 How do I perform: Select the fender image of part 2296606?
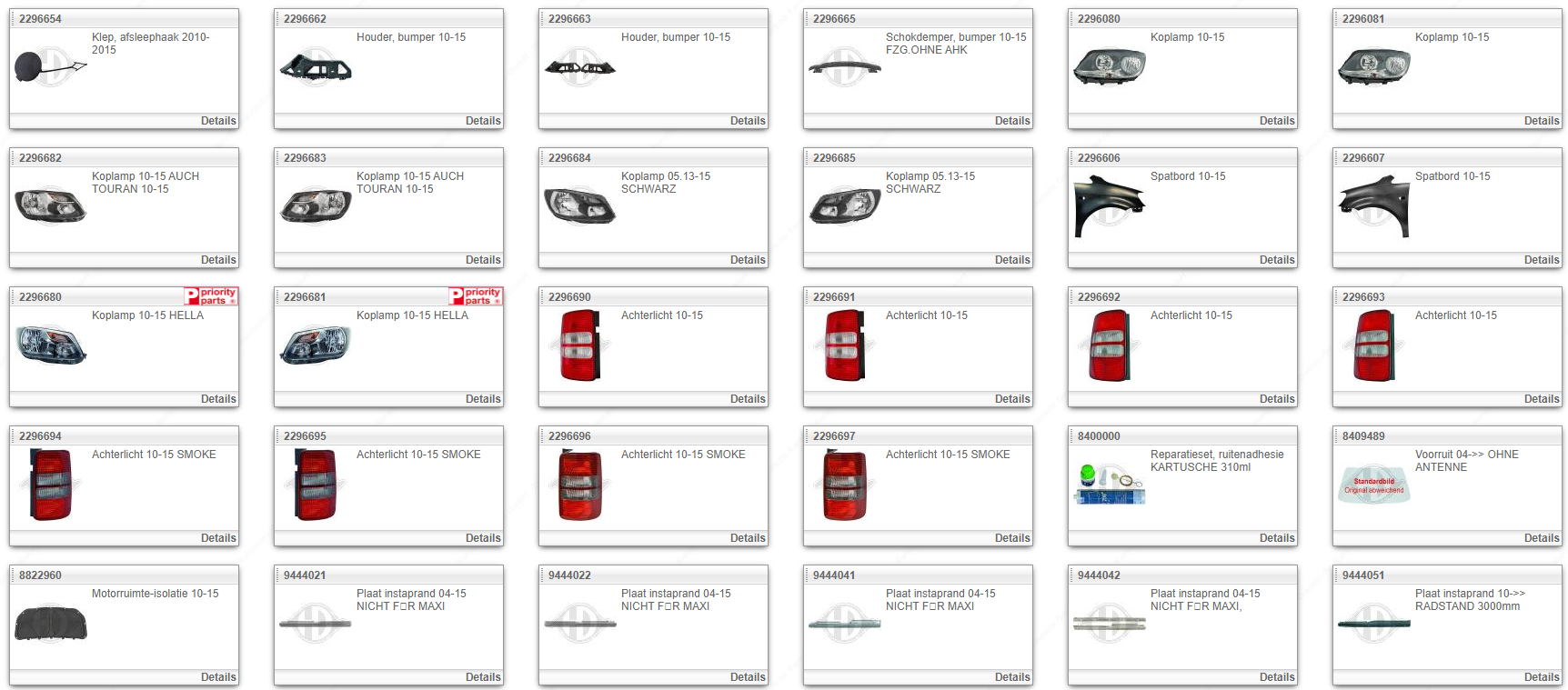1109,206
